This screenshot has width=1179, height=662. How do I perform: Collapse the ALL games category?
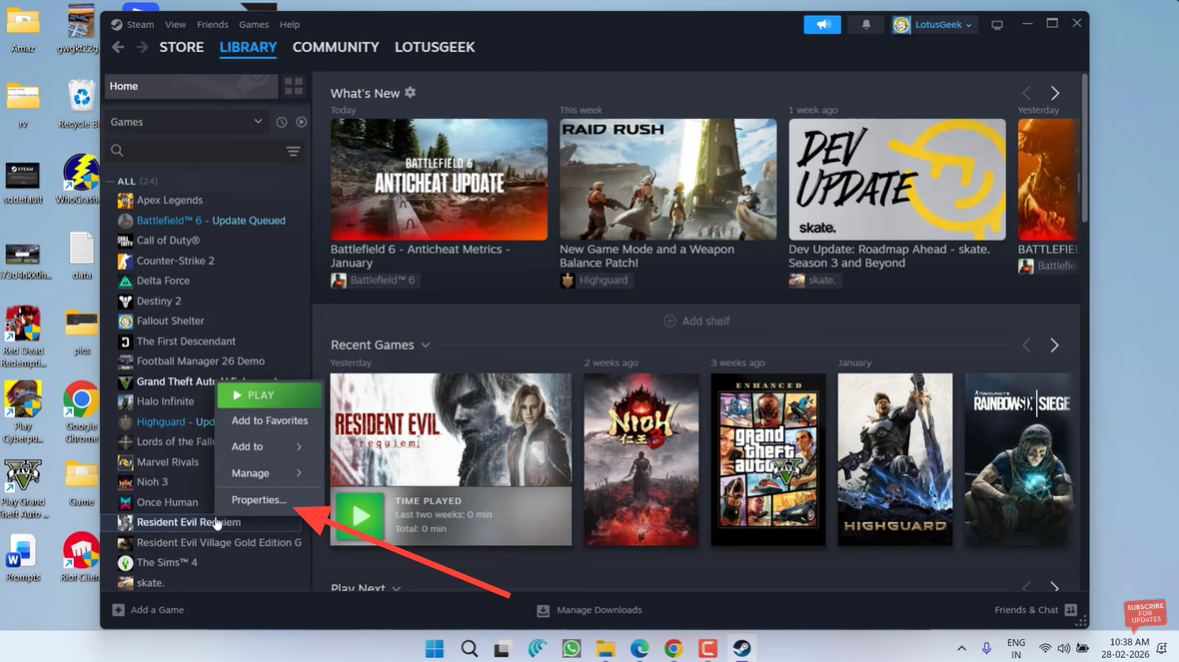pos(111,182)
